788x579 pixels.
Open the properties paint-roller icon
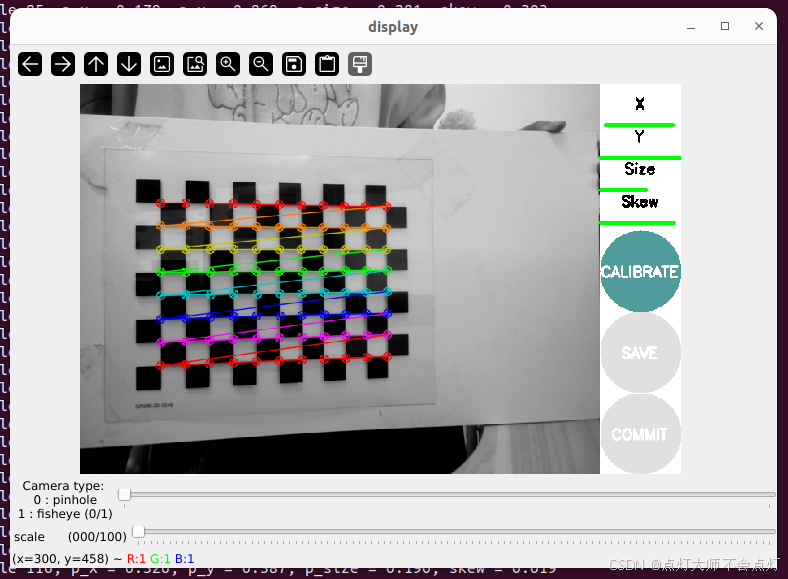[x=360, y=64]
